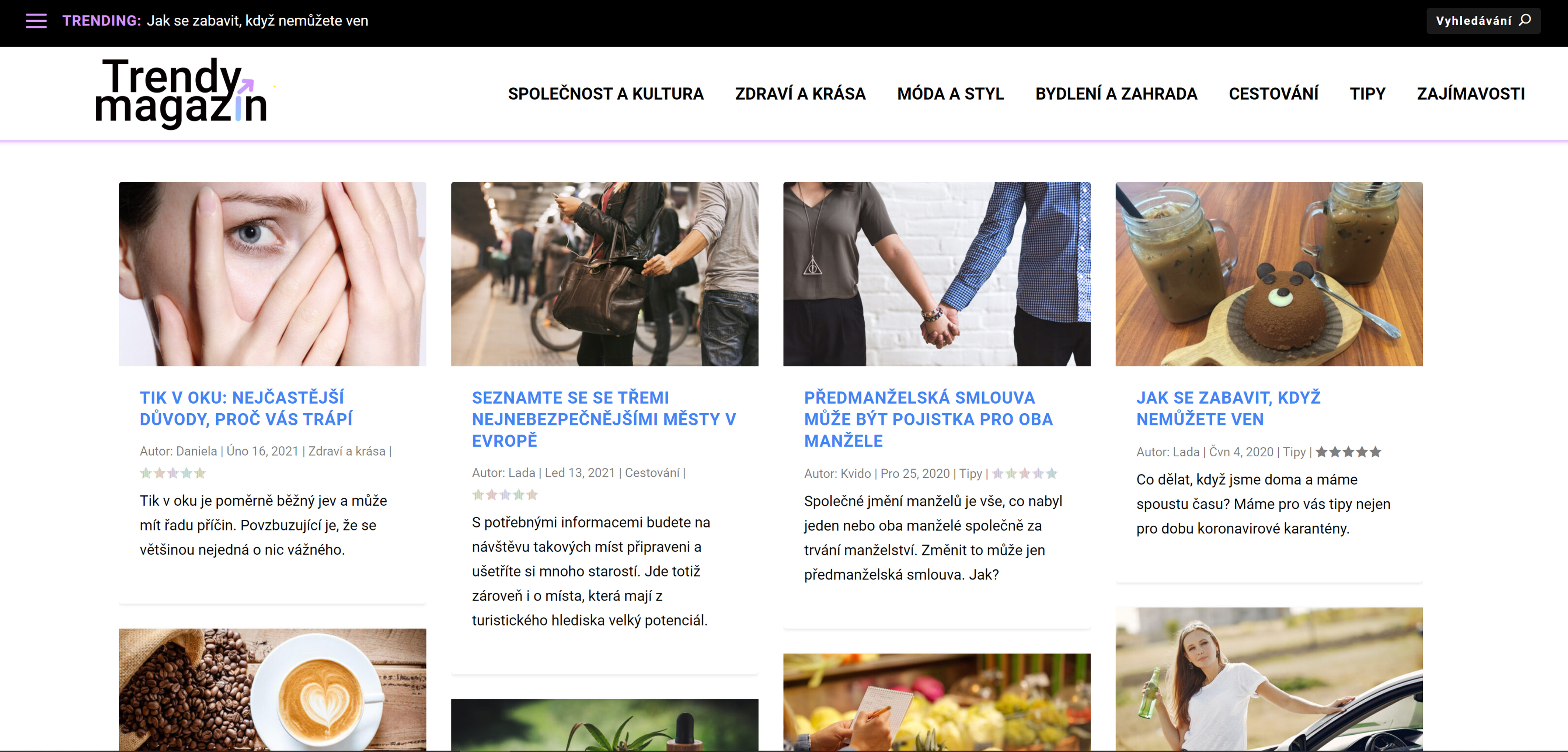Click author Daniela link
The width and height of the screenshot is (1568, 752).
196,451
